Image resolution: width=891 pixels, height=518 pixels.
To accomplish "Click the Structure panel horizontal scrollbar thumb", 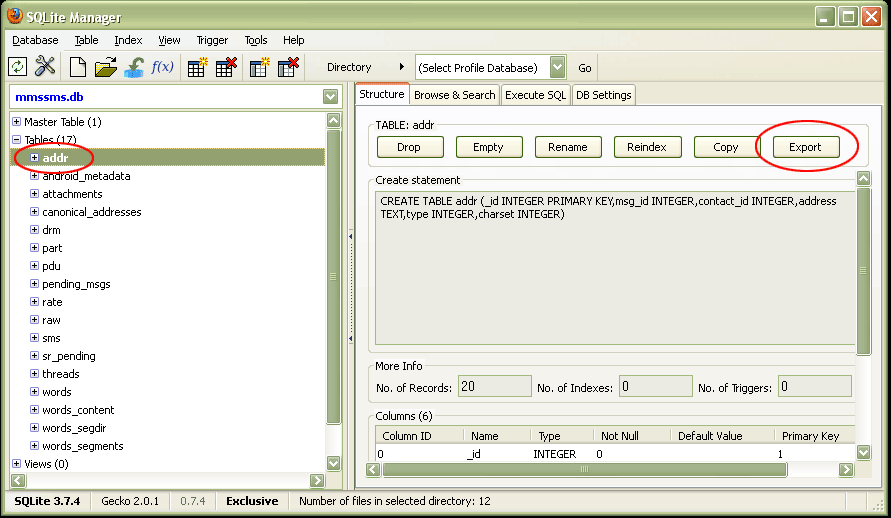I will [x=585, y=469].
